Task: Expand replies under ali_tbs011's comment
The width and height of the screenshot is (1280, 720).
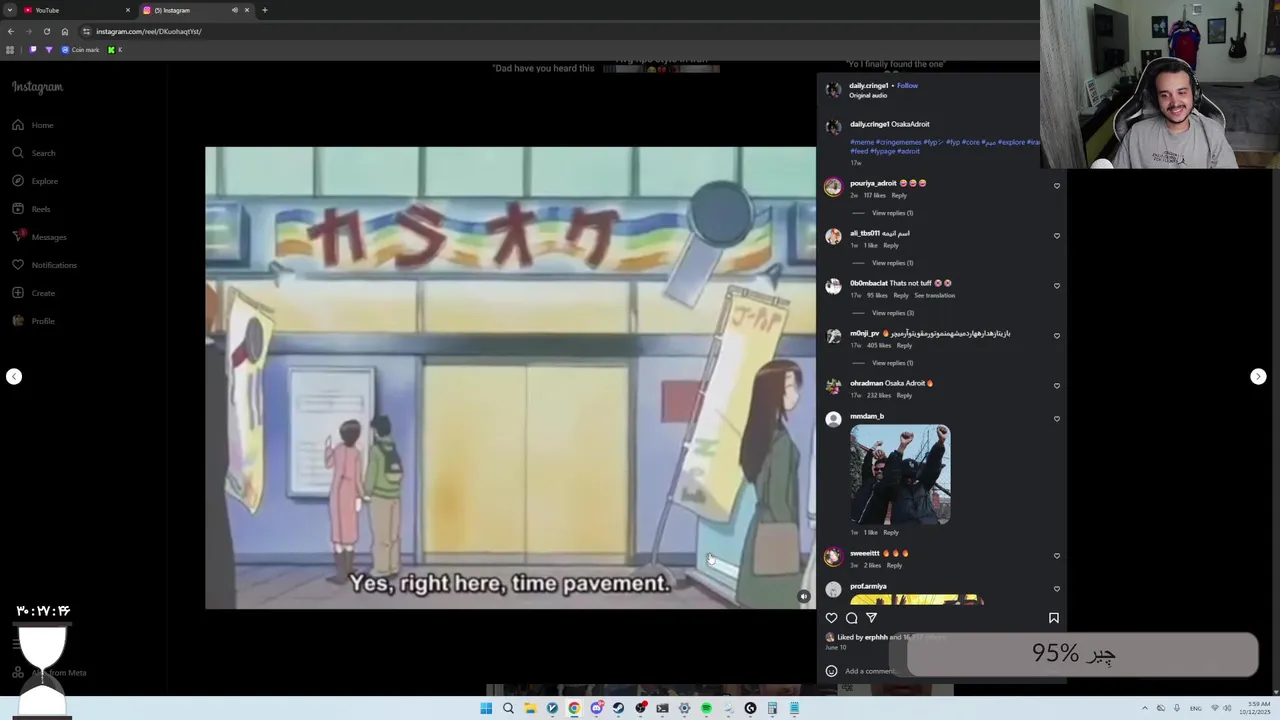Action: 892,263
